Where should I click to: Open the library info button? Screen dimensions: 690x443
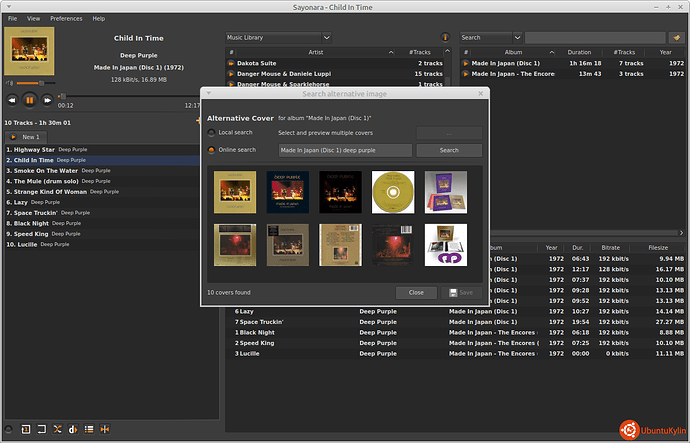445,37
